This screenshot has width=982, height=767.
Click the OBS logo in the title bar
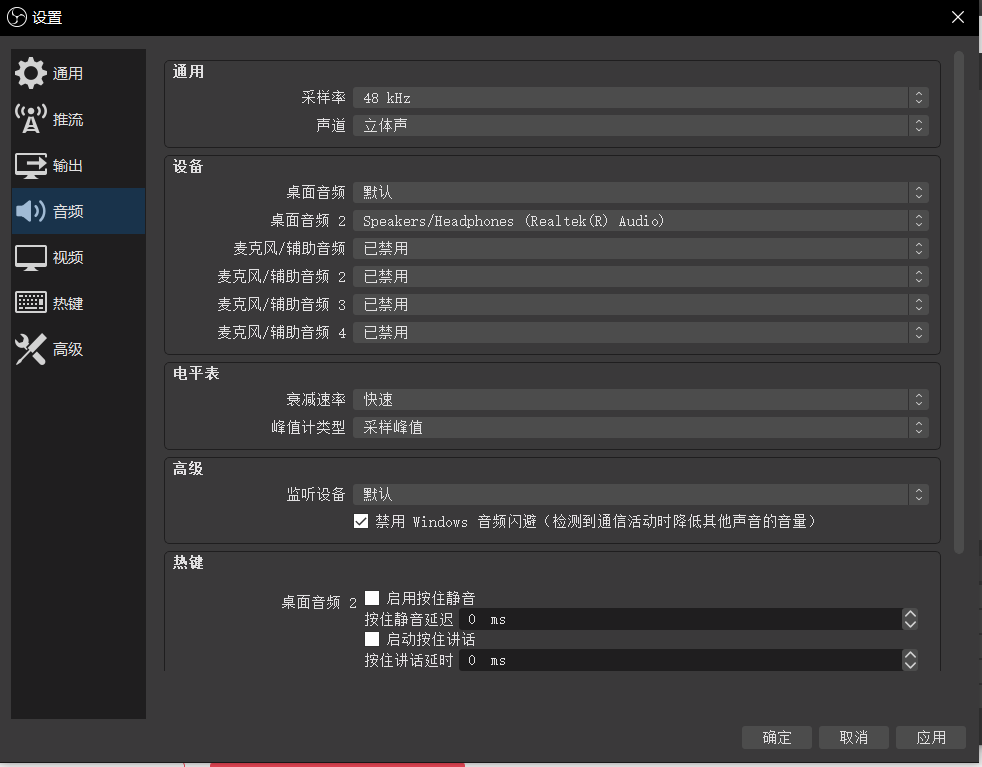pyautogui.click(x=16, y=17)
